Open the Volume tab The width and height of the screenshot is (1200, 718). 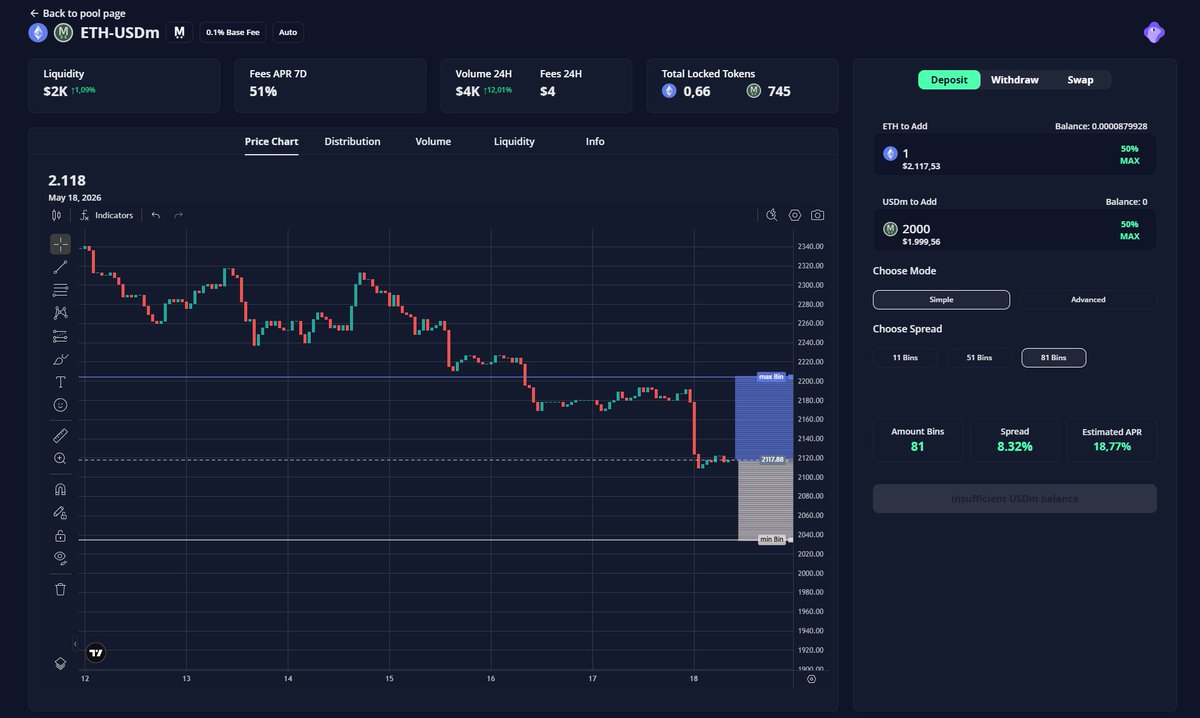433,142
